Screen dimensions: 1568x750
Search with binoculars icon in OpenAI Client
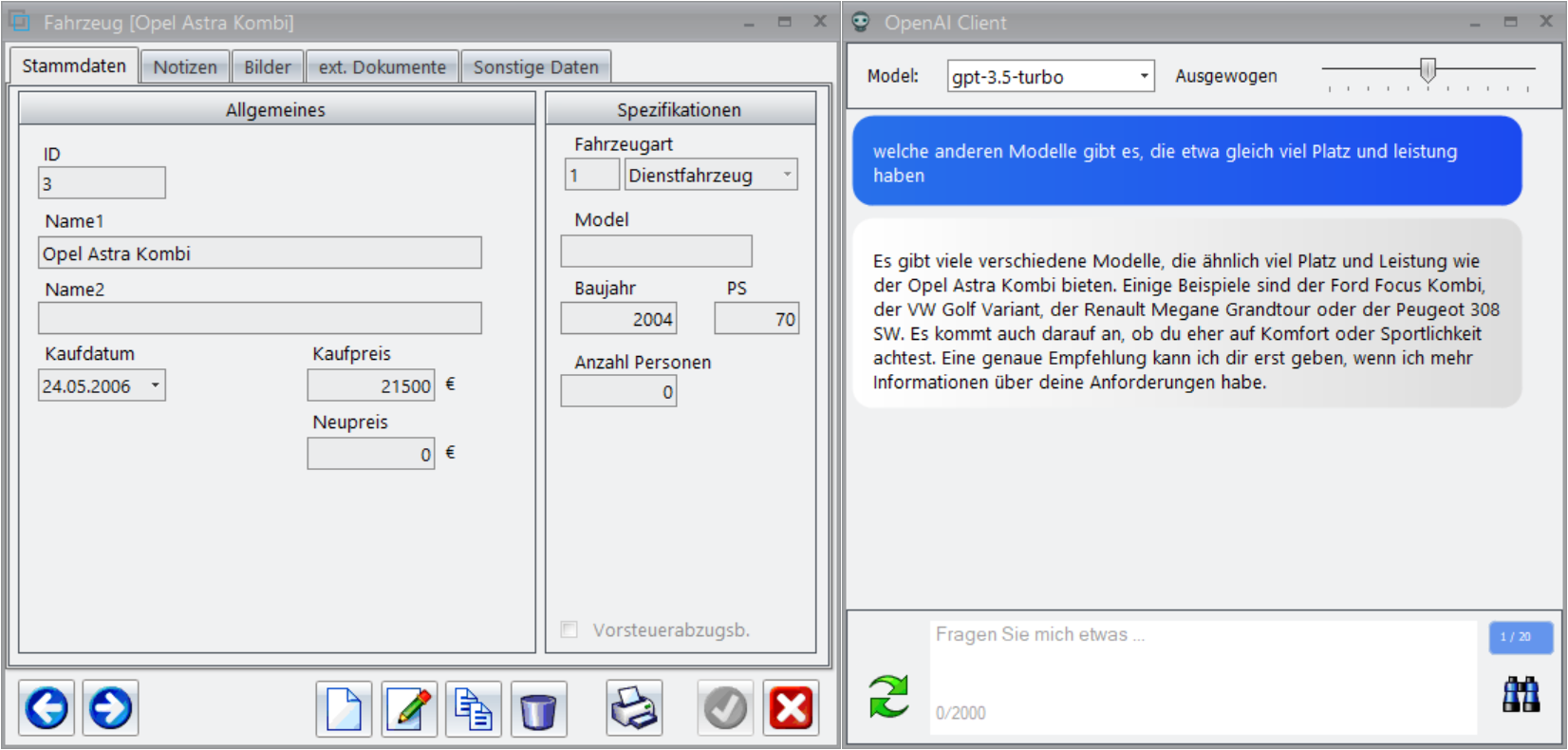(x=1521, y=695)
